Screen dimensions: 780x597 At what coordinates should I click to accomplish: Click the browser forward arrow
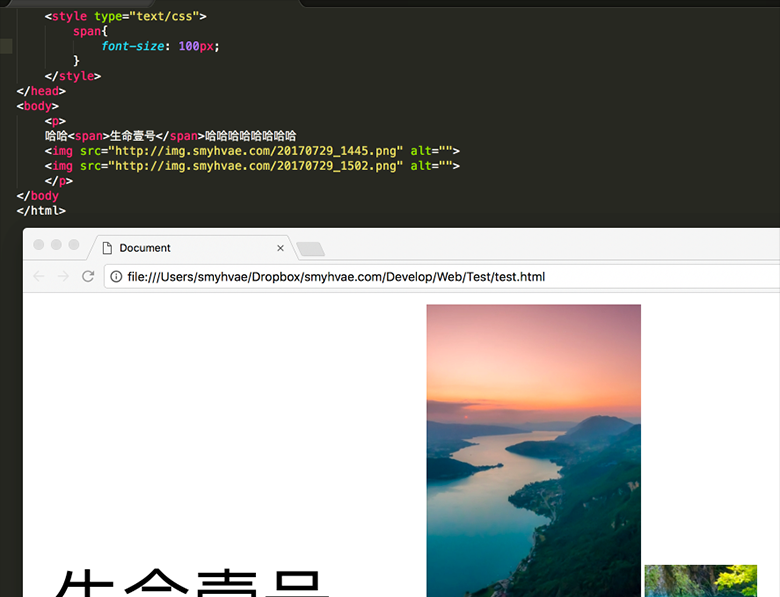click(63, 276)
